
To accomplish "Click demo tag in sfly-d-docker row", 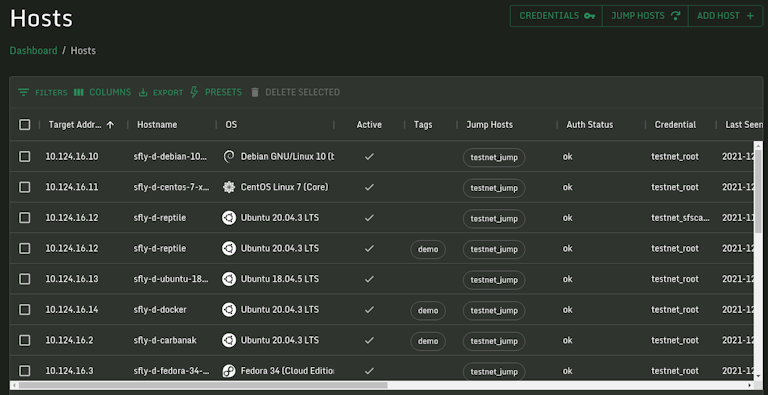I will pos(428,310).
